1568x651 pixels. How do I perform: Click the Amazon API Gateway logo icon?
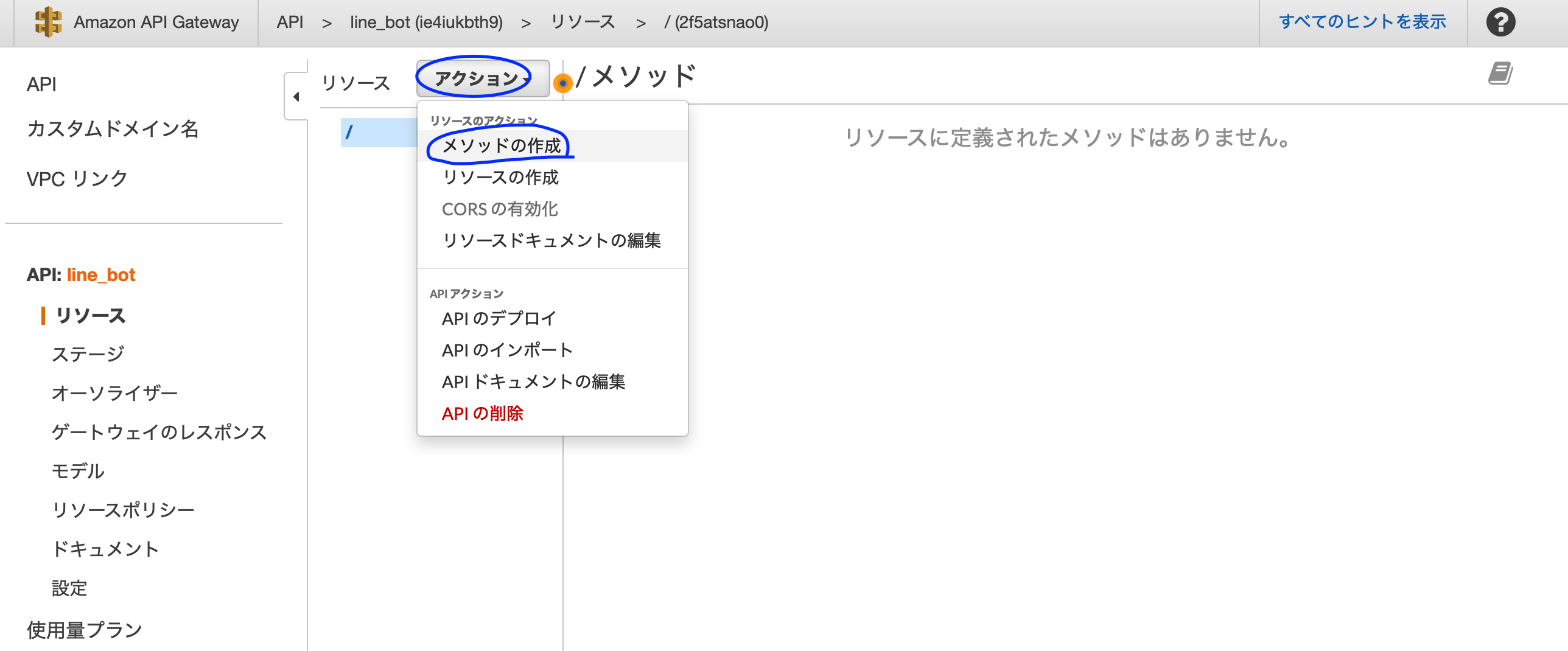point(49,22)
